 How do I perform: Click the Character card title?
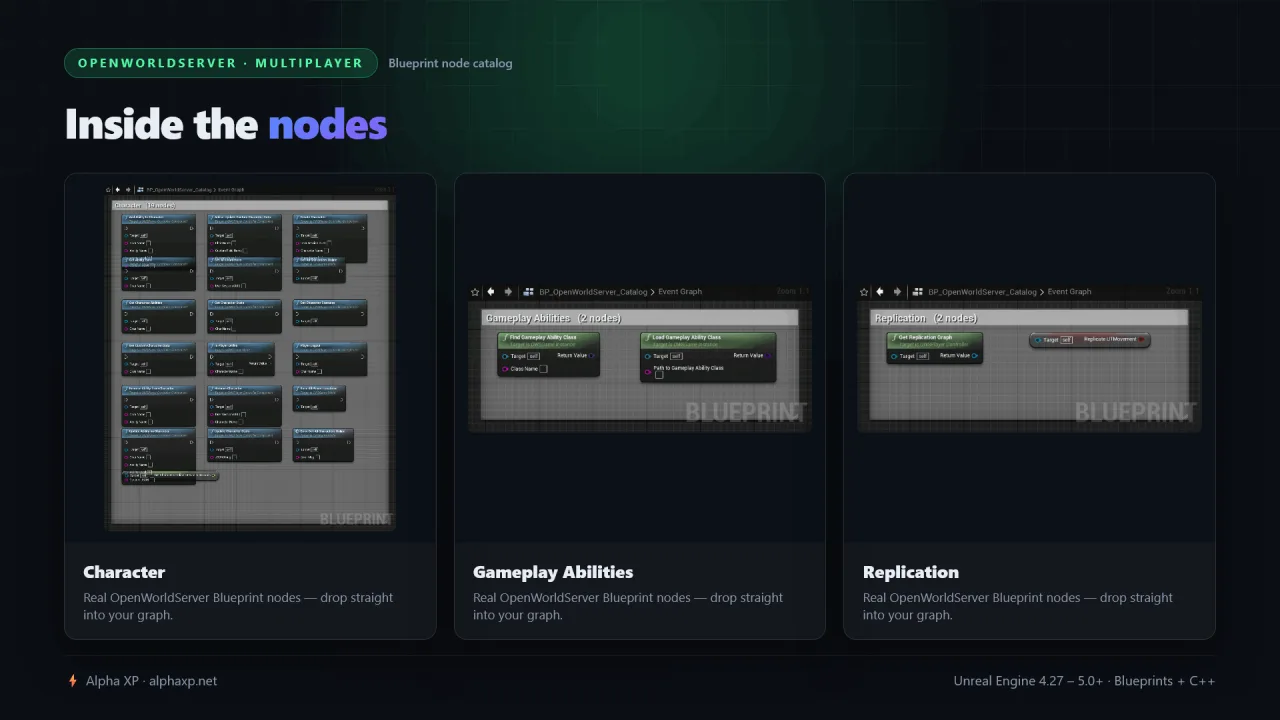(124, 572)
